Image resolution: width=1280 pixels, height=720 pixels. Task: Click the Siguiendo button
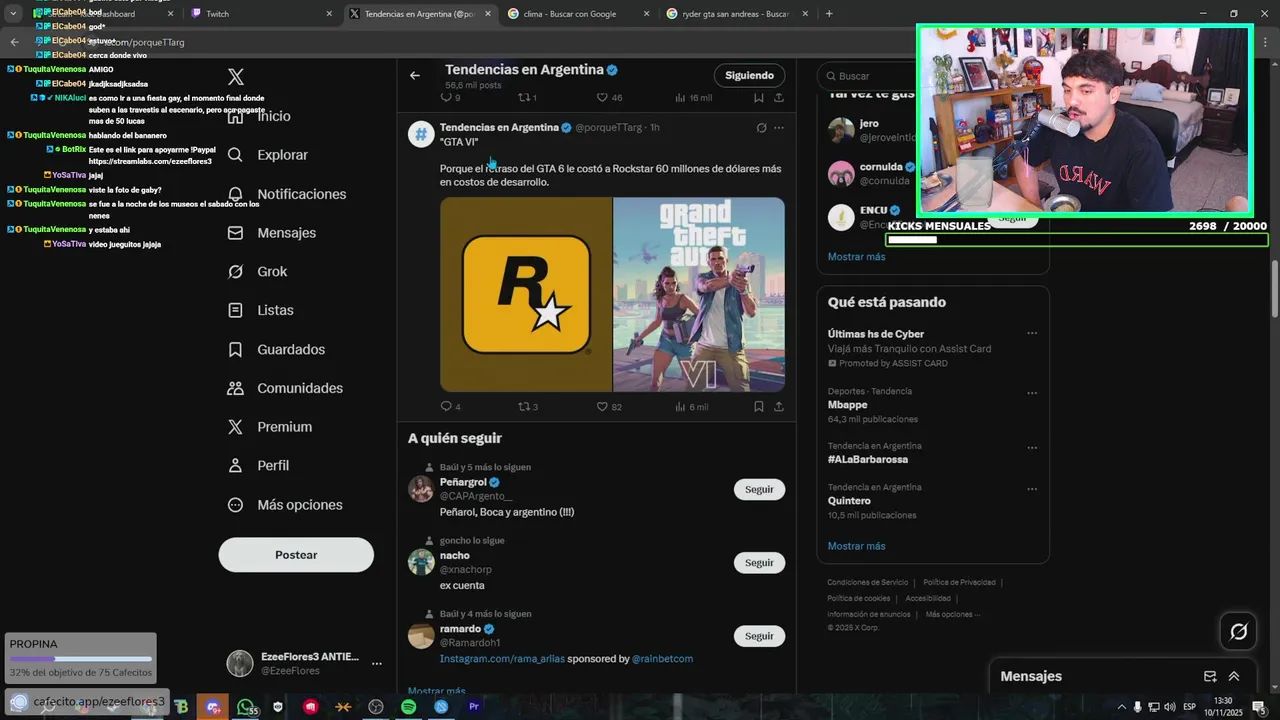coord(750,75)
